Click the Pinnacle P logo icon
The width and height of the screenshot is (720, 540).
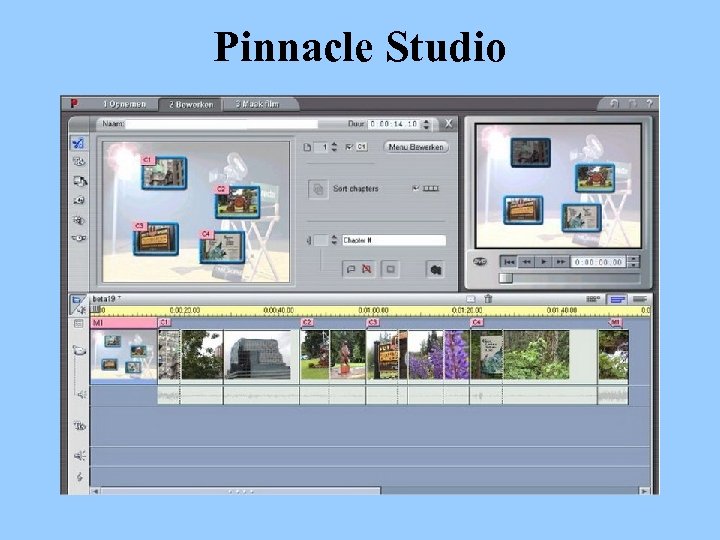tap(73, 104)
